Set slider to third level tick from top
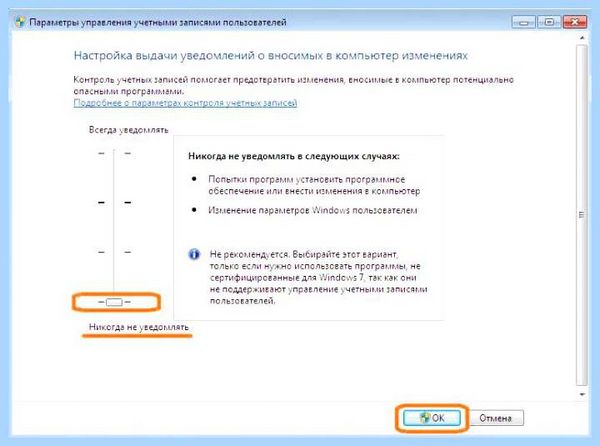 pos(114,252)
